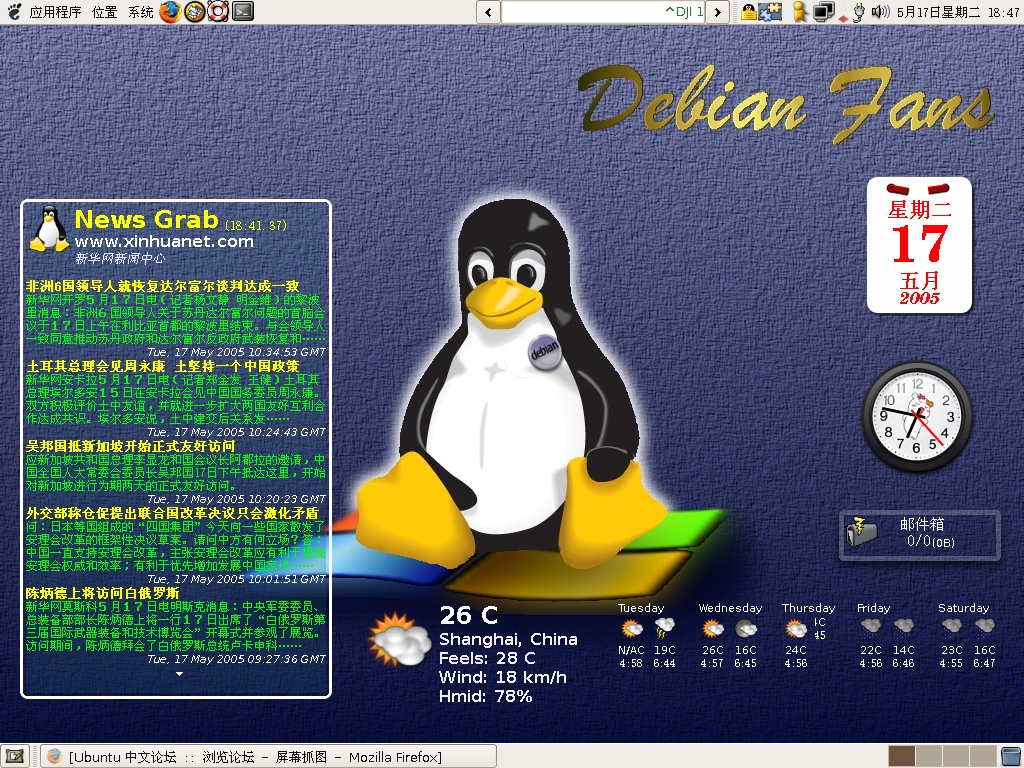Click the large current weather sun-cloud icon
Screen dimensions: 1024x768
click(x=399, y=639)
